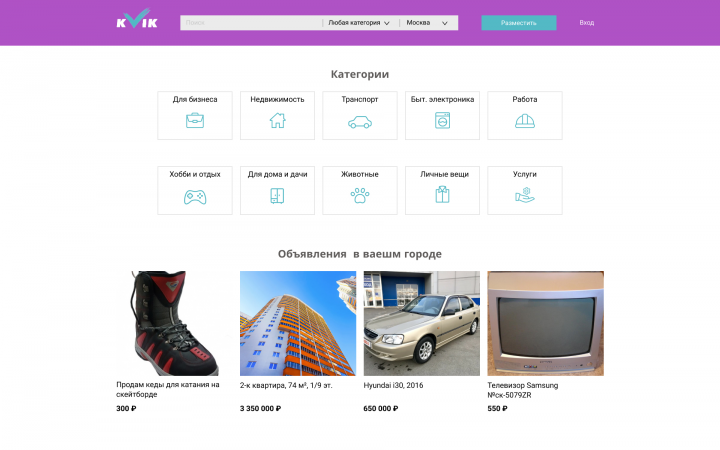Screen dimensions: 720x450
Task: Select the house 'Недвижимость' category icon
Action: tap(277, 121)
